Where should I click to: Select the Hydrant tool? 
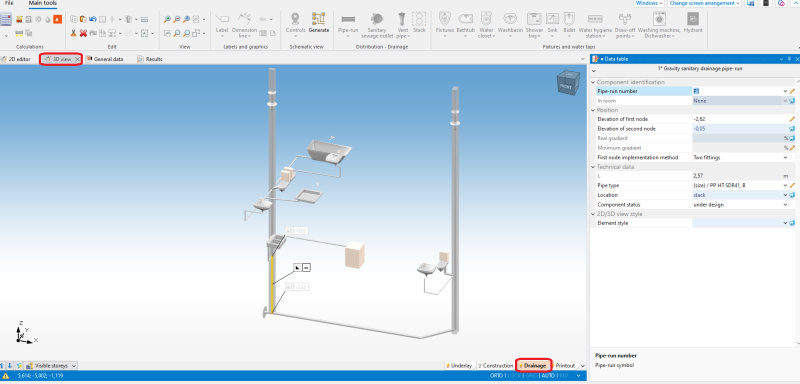(x=693, y=22)
